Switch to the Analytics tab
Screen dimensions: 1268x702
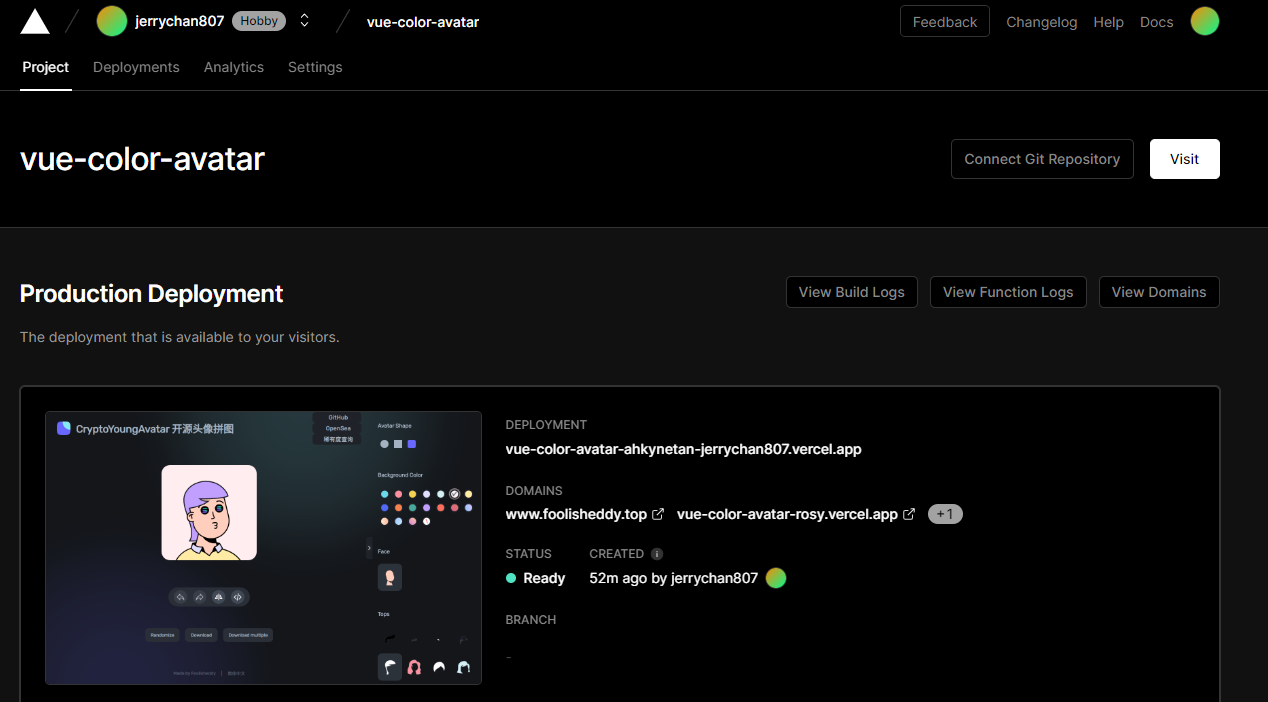coord(234,67)
